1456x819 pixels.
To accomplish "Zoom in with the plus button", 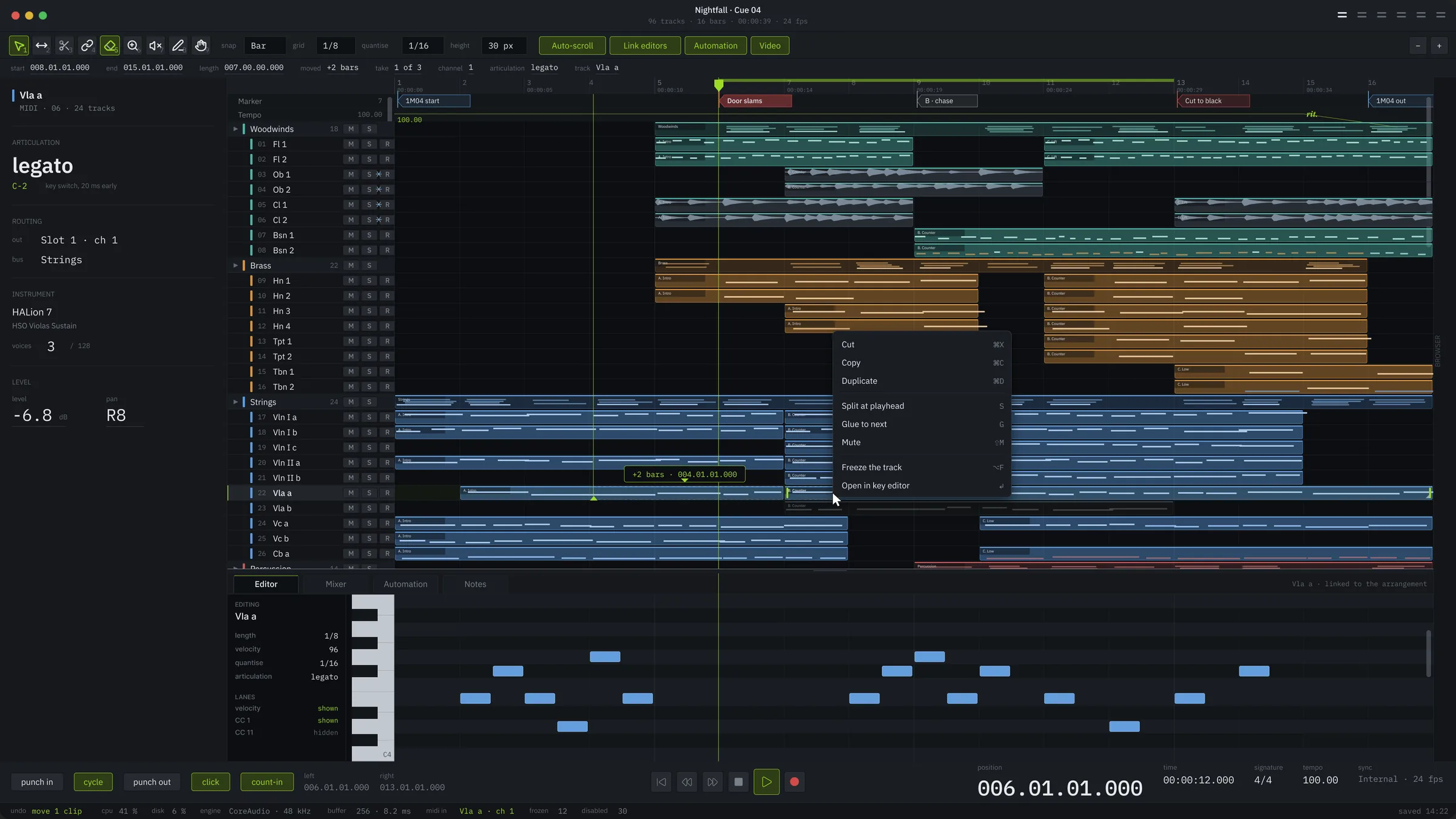I will [x=1439, y=45].
